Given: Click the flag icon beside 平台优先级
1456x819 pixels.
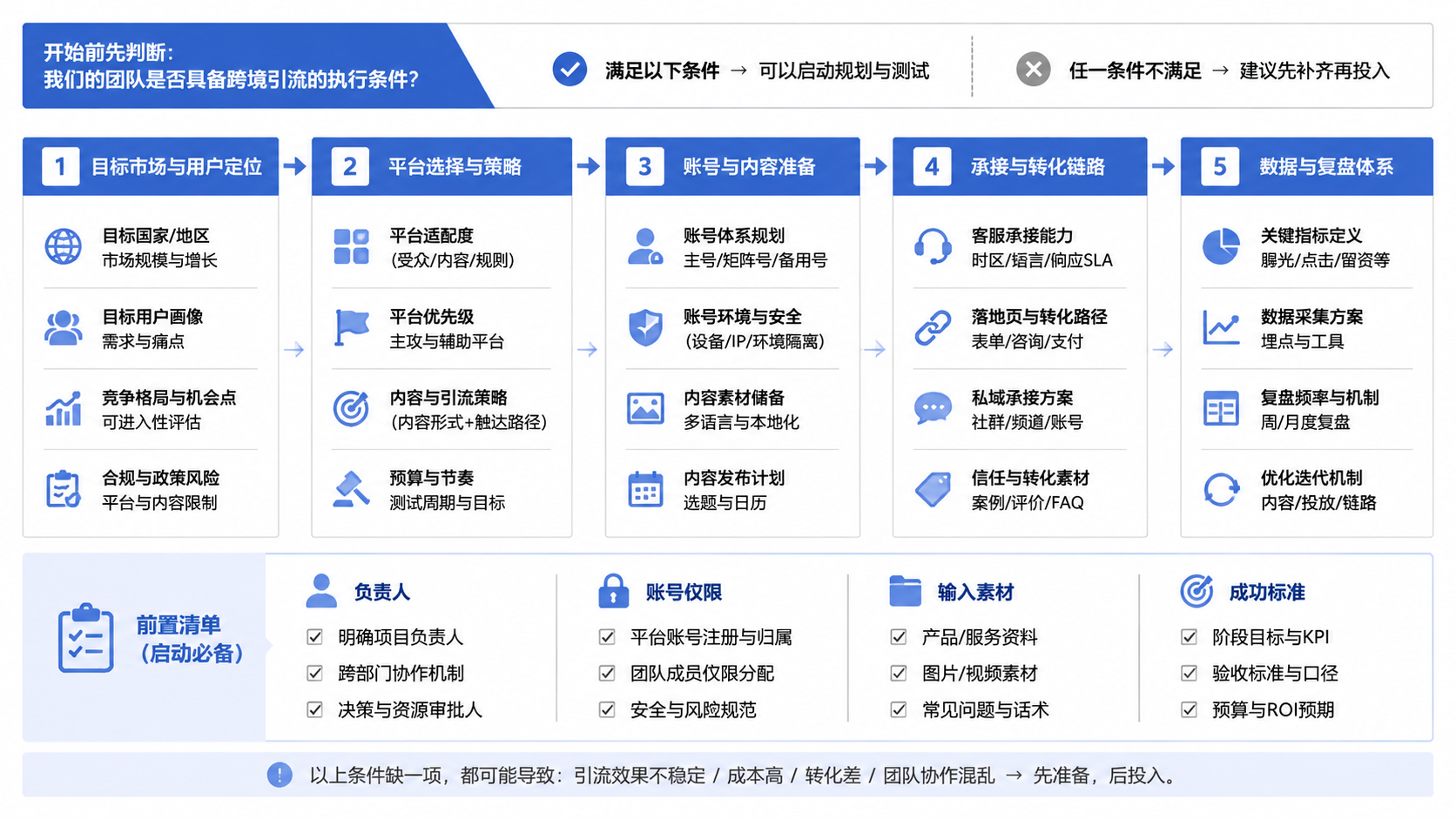Looking at the screenshot, I should pyautogui.click(x=352, y=328).
